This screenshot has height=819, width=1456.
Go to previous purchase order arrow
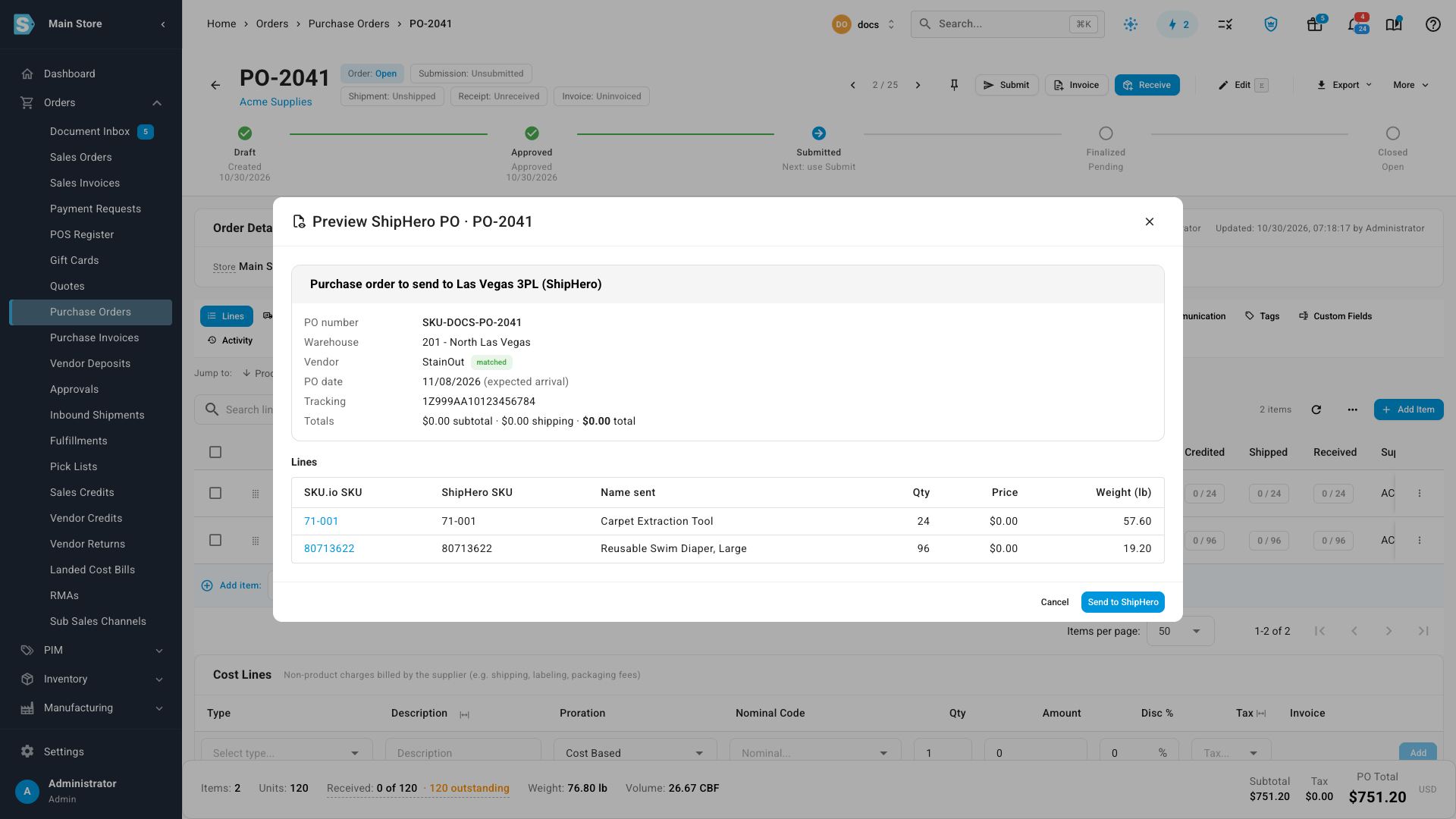coord(853,85)
